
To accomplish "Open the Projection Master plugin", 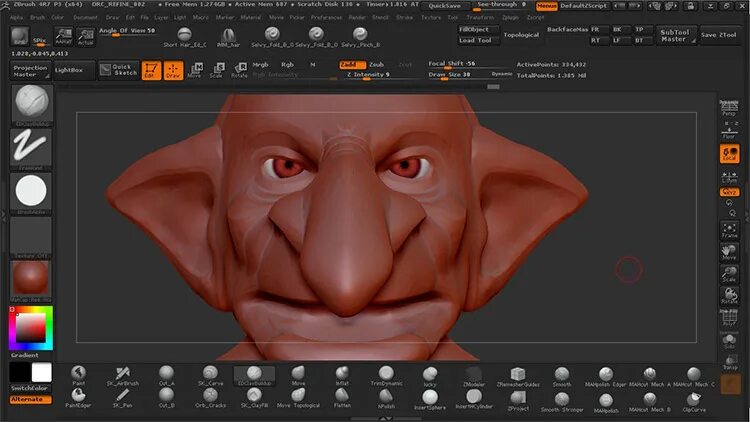I will pos(30,71).
